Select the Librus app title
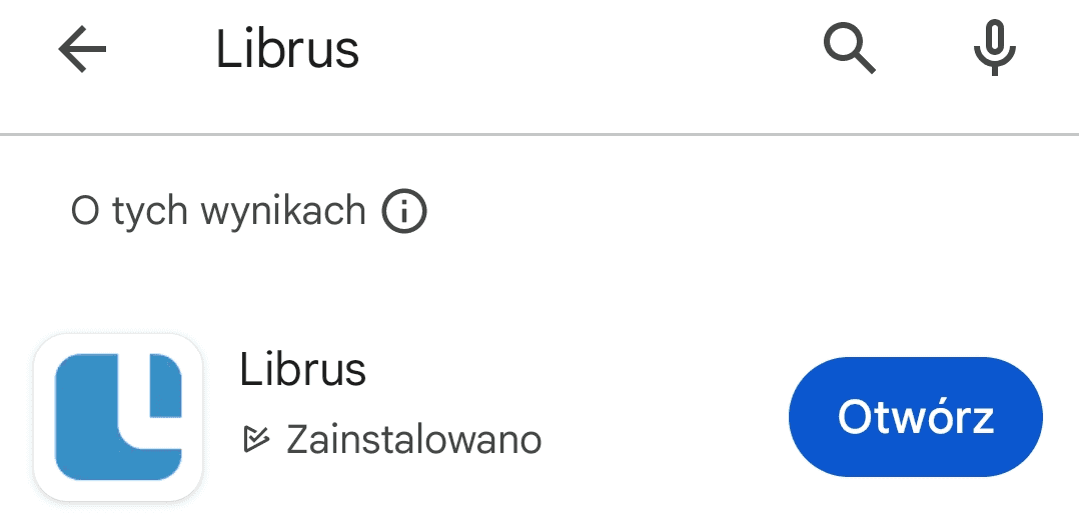Image resolution: width=1079 pixels, height=530 pixels. tap(303, 370)
